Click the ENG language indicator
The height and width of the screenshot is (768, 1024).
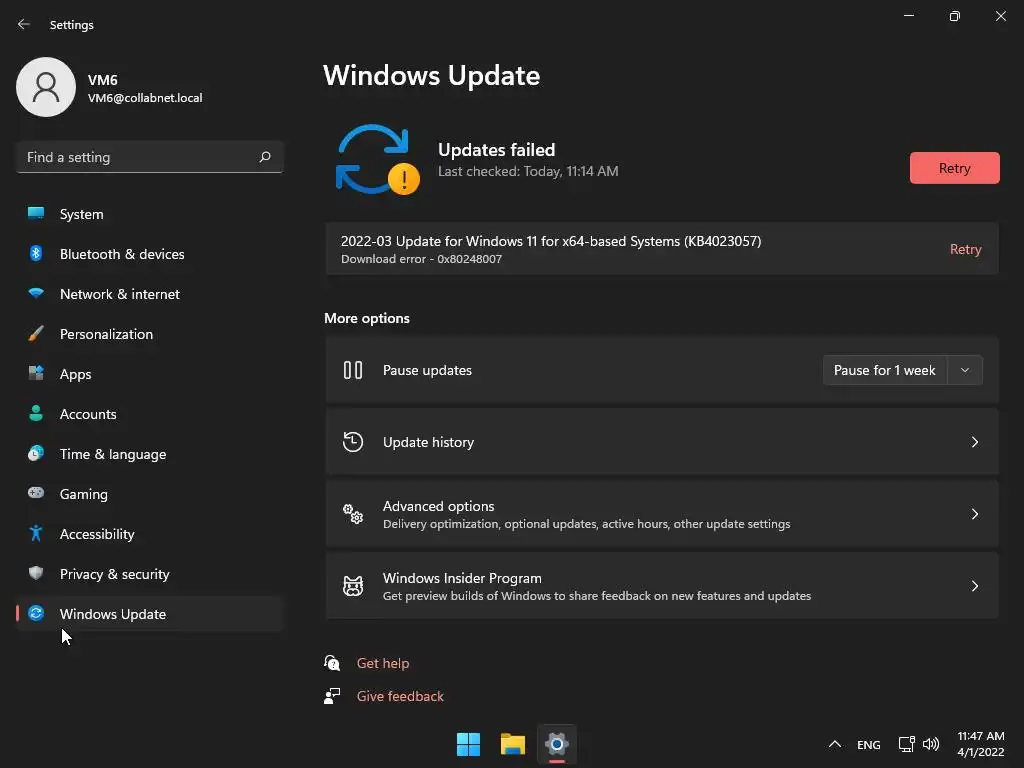868,744
